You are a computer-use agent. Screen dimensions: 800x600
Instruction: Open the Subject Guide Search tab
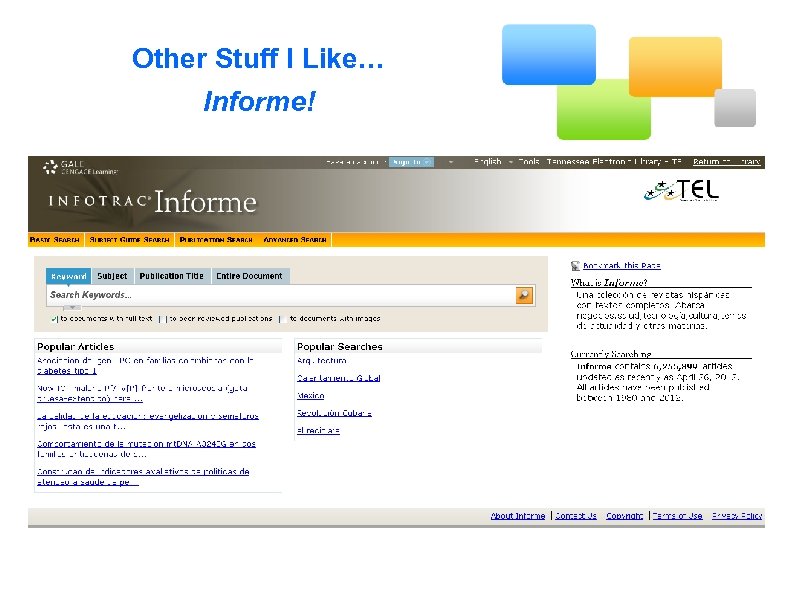click(x=129, y=240)
